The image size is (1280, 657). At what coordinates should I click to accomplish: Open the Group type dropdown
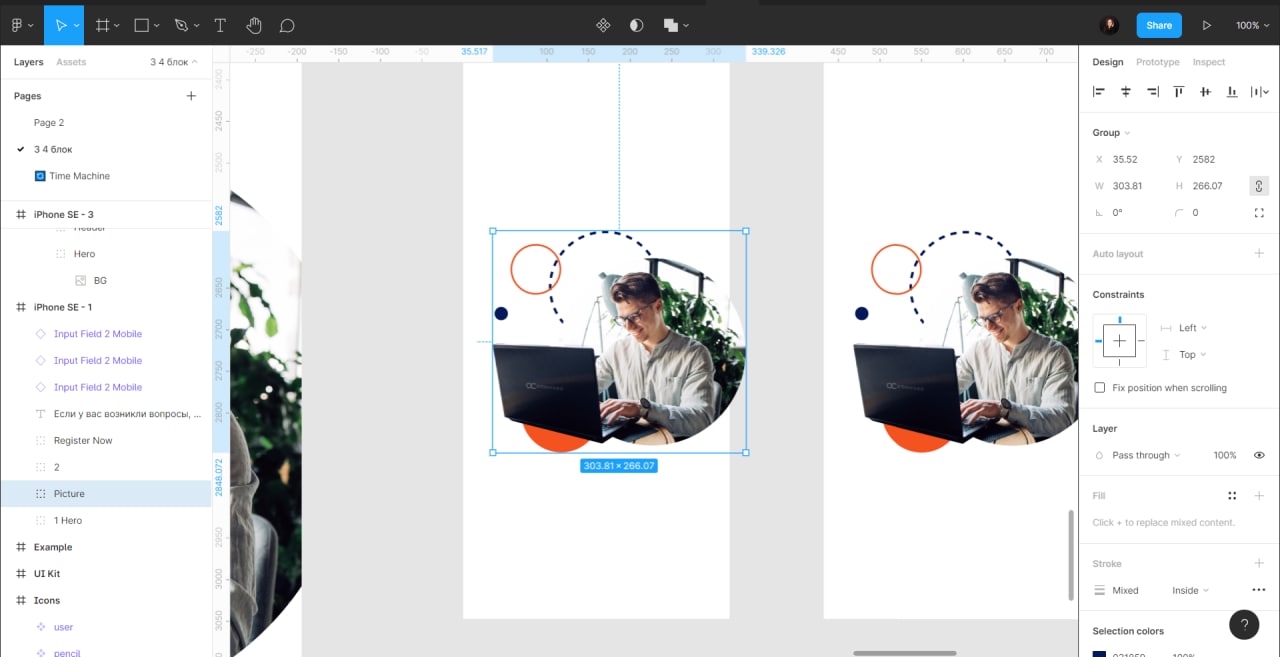(1111, 132)
